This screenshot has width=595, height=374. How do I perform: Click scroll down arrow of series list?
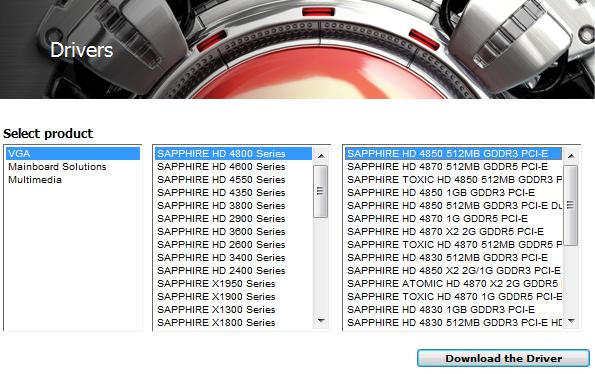tap(321, 321)
